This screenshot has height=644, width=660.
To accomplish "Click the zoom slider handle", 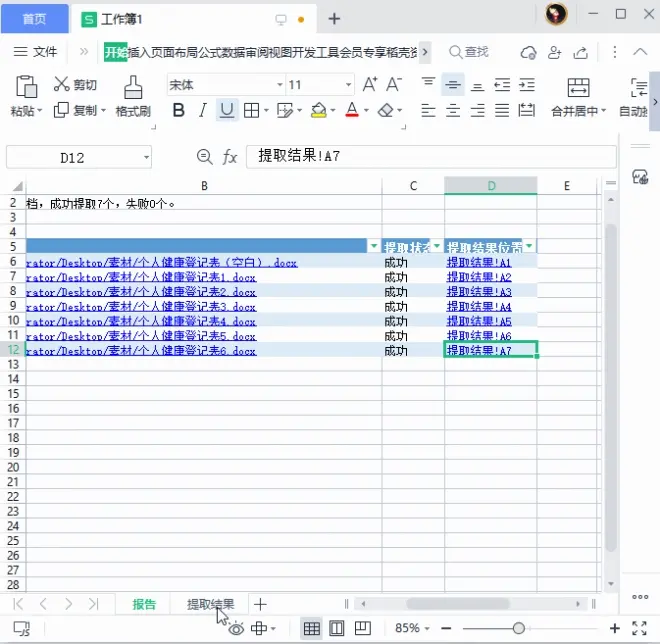I will click(x=519, y=628).
